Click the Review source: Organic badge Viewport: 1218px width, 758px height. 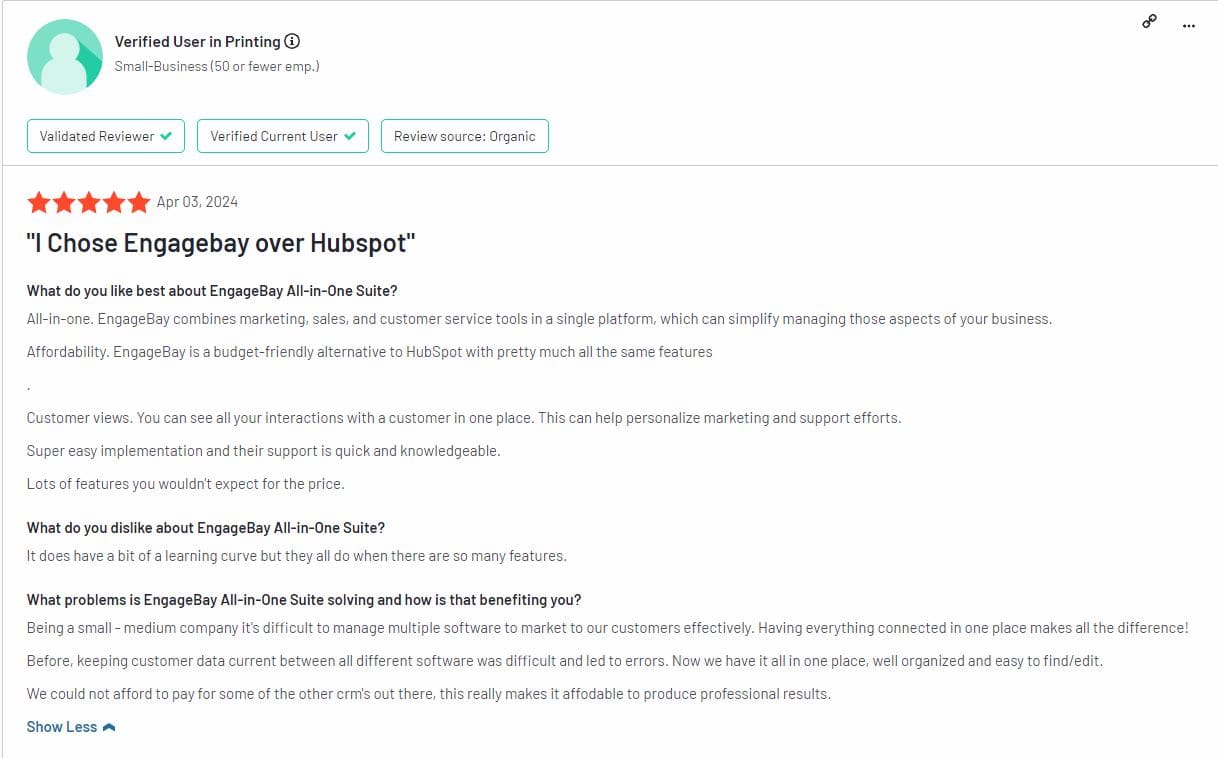point(465,136)
